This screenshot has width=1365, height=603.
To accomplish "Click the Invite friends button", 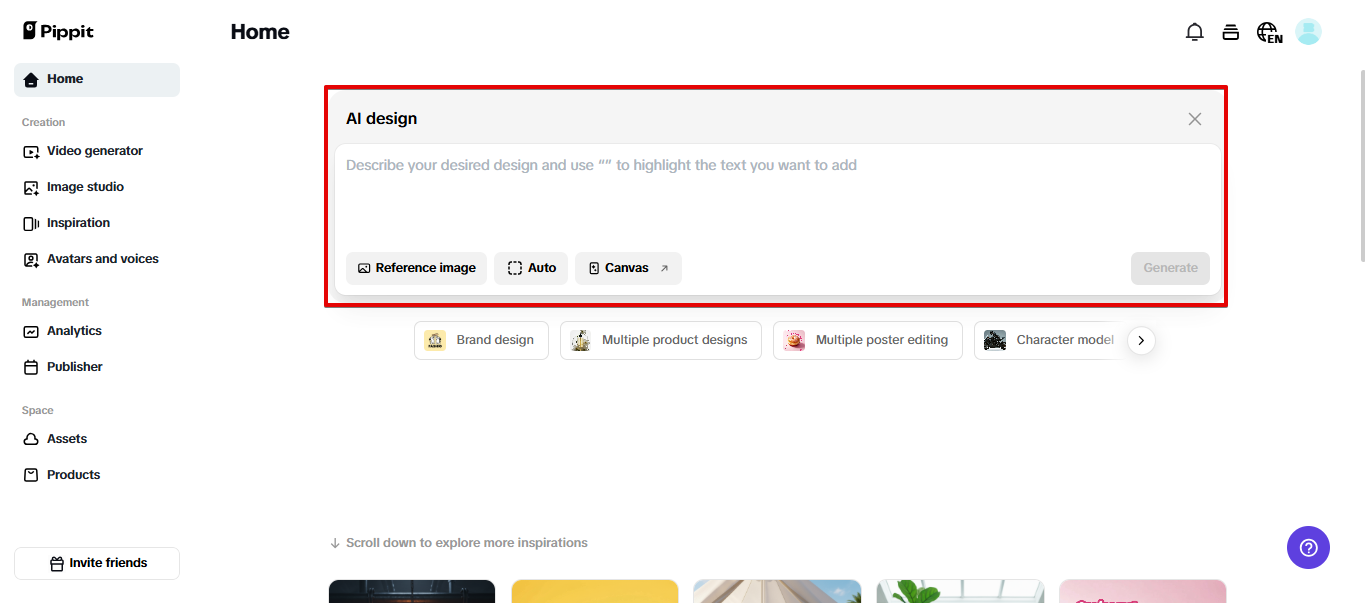I will pos(97,563).
